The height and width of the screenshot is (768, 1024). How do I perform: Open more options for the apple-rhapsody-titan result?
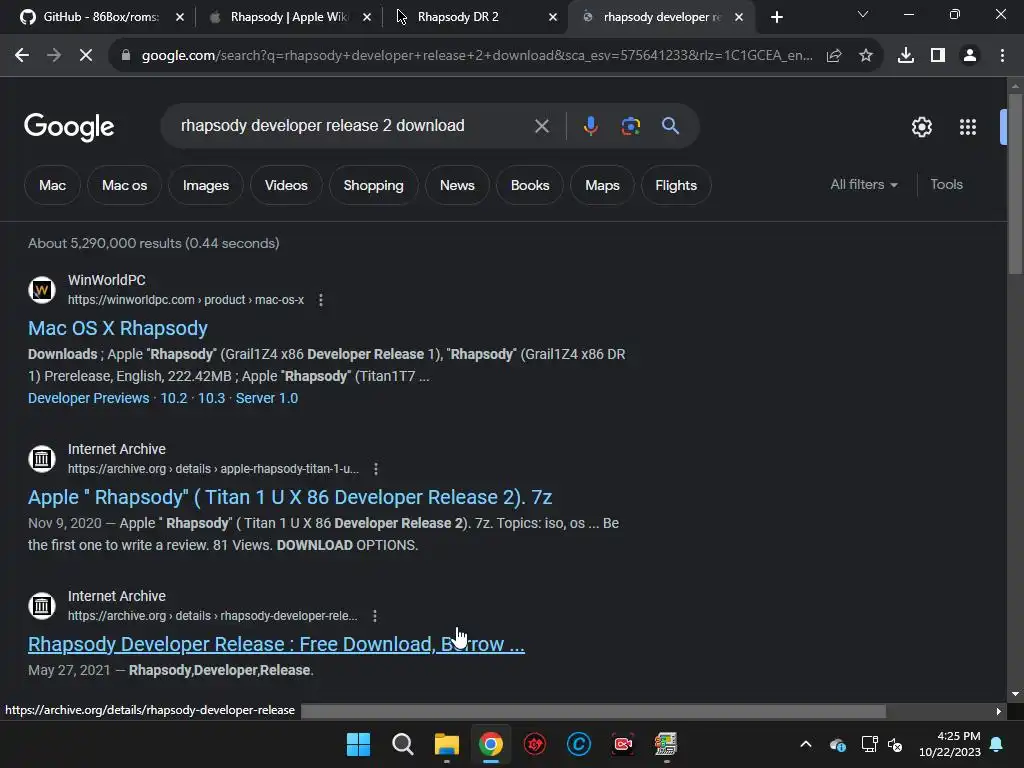pyautogui.click(x=376, y=469)
